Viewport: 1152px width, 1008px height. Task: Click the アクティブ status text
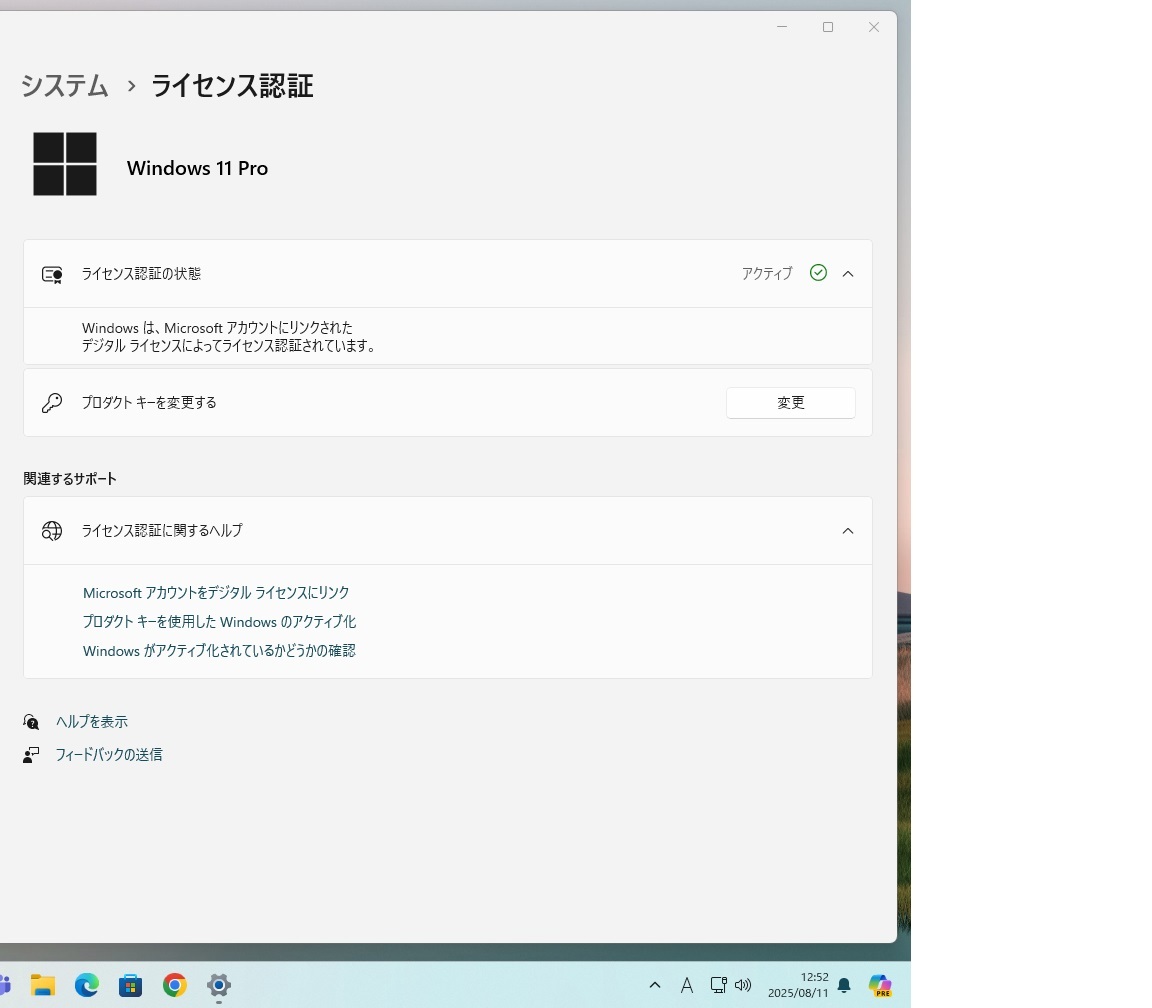pos(767,273)
